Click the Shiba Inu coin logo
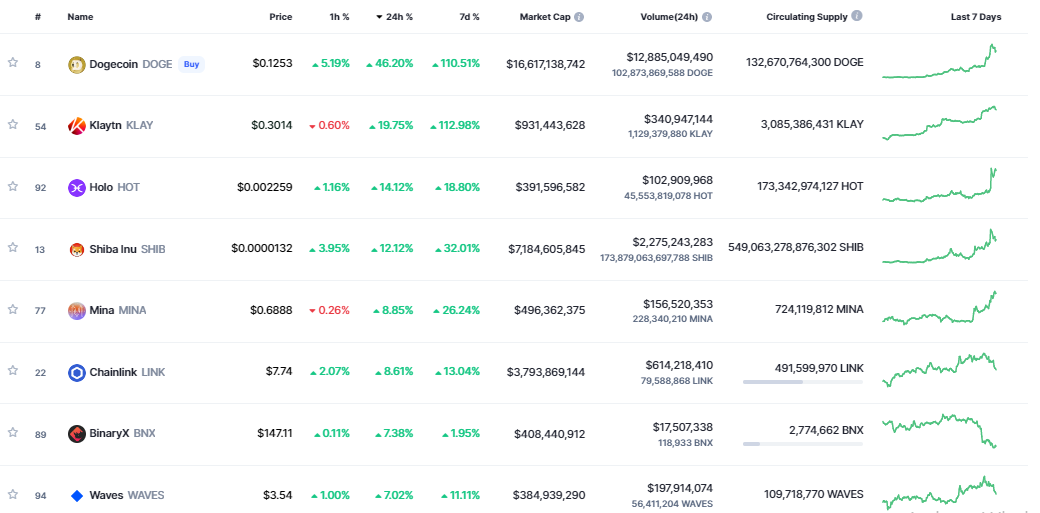This screenshot has height=513, width=1040. coord(77,250)
